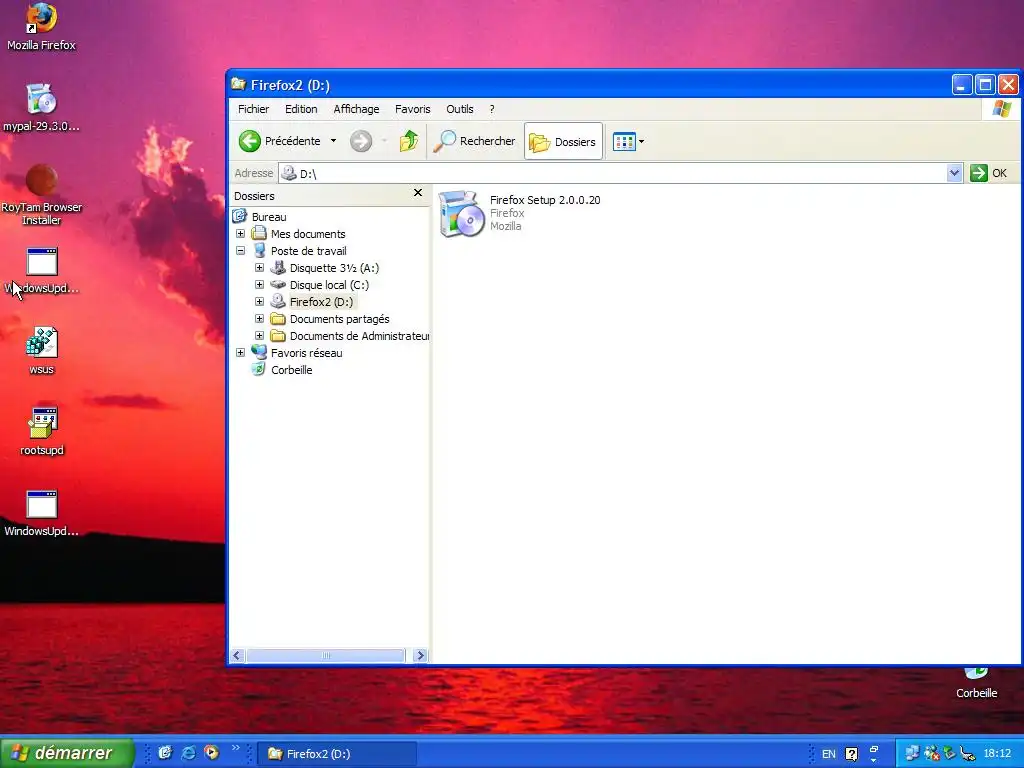Screen dimensions: 1024x768
Task: Expand Firefox2 (D:) tree node
Action: [259, 302]
